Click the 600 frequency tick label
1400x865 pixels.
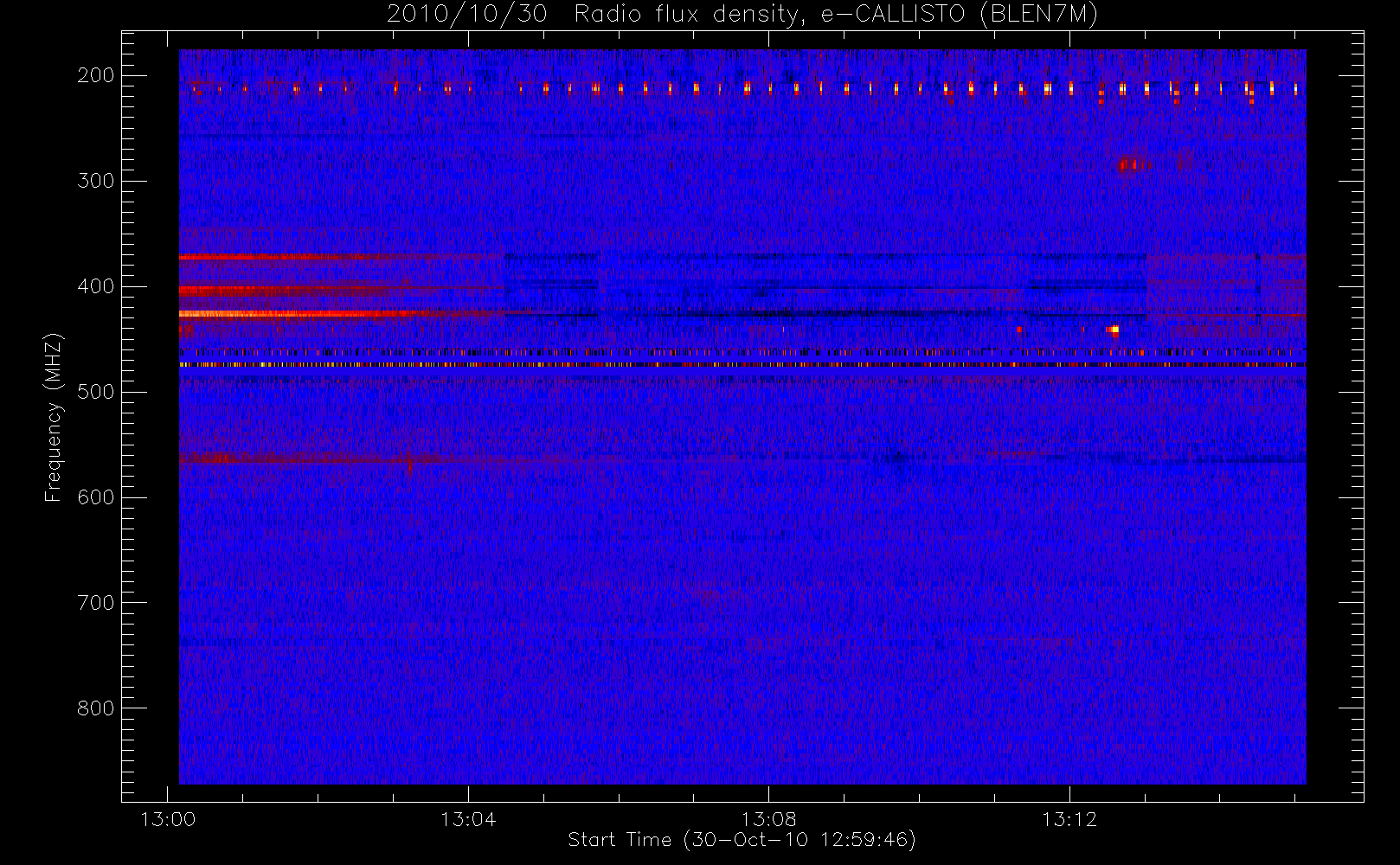pyautogui.click(x=96, y=497)
